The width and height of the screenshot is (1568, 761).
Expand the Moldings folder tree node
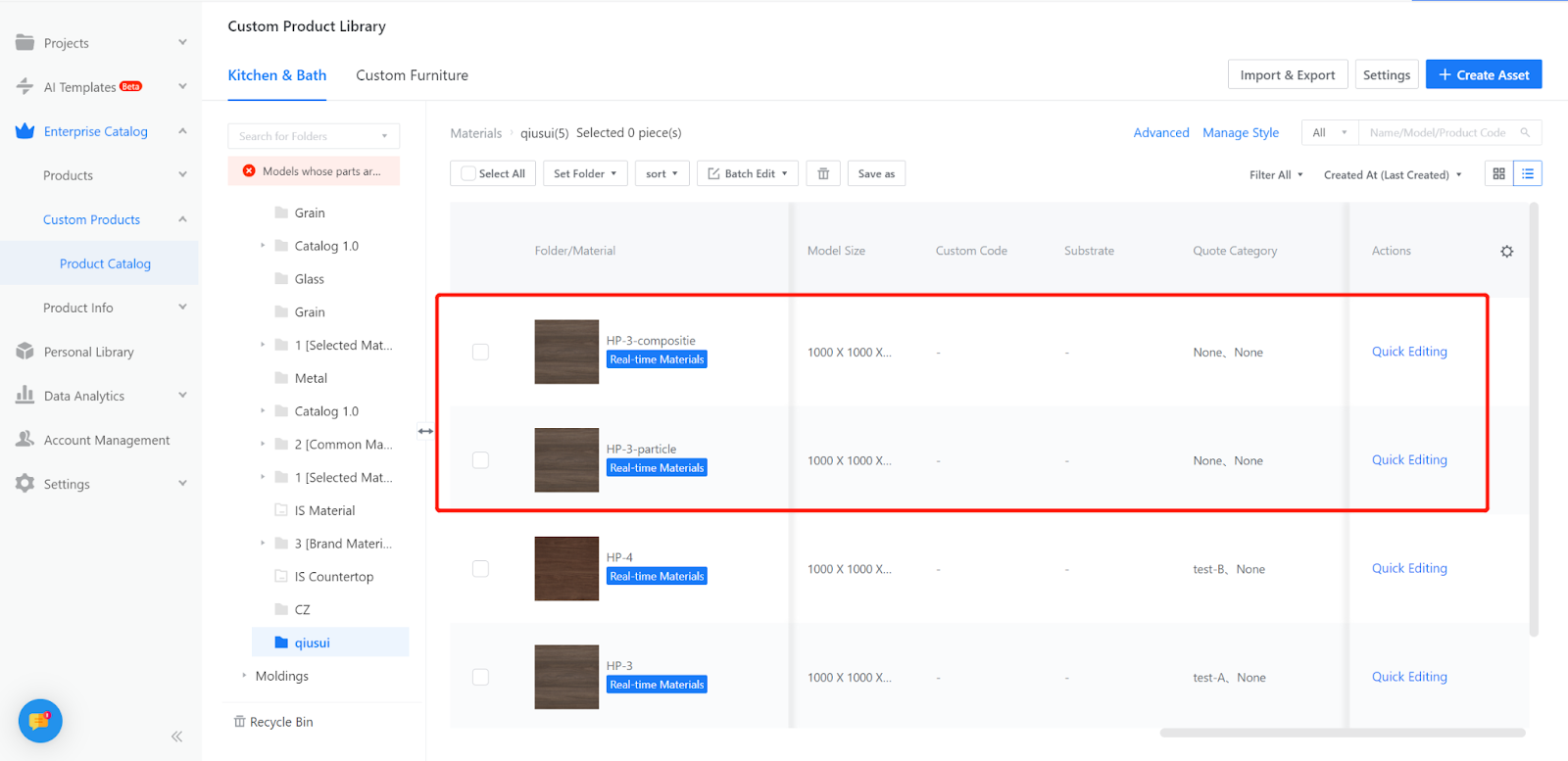point(244,676)
